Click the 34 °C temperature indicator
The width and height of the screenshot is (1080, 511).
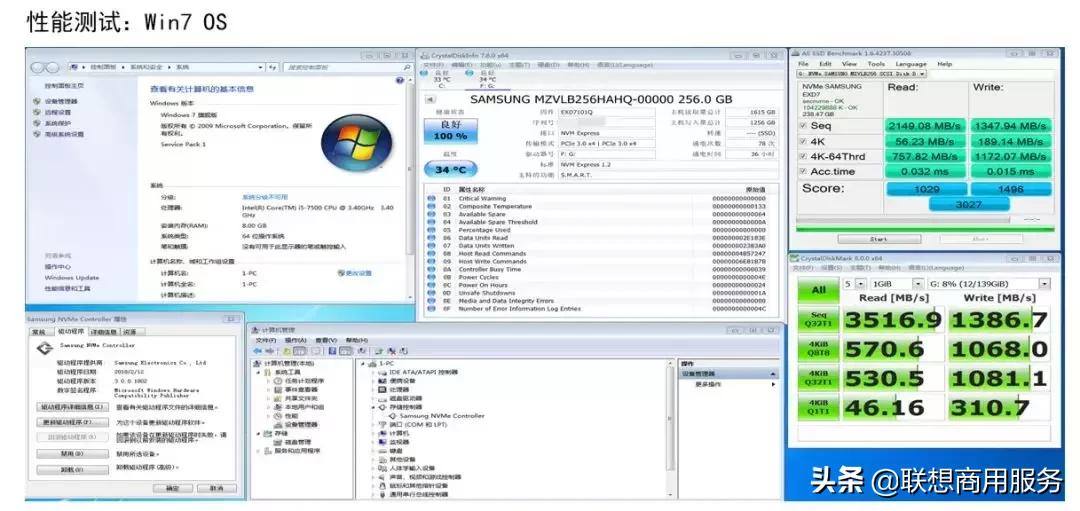coord(452,169)
